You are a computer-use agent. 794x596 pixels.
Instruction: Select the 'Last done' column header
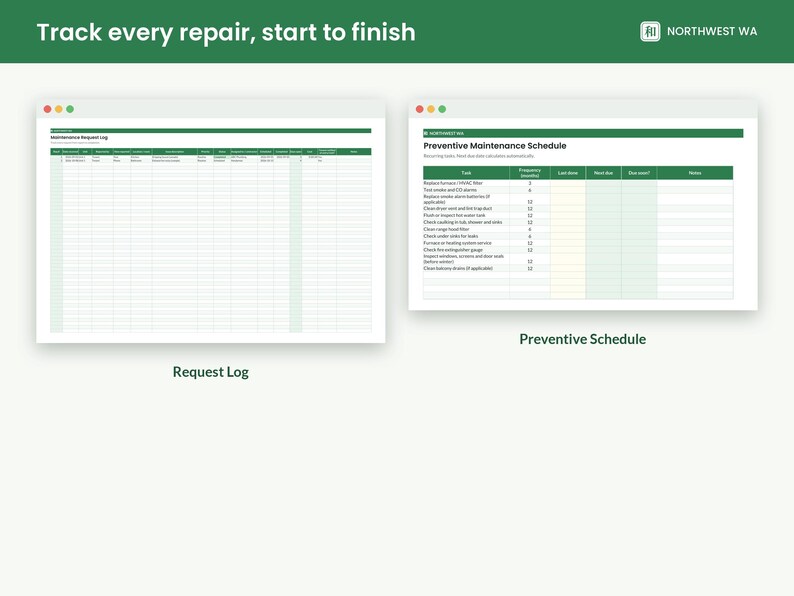tap(568, 173)
